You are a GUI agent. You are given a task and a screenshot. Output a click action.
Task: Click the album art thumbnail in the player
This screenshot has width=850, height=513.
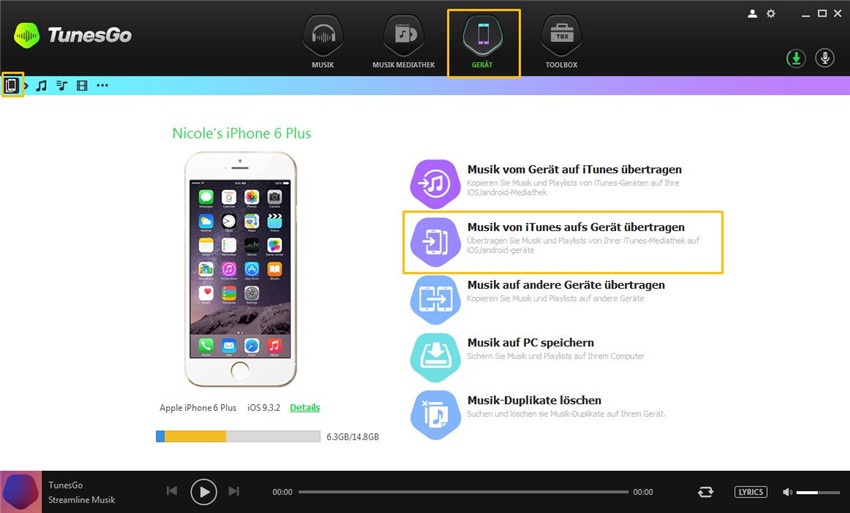point(21,492)
